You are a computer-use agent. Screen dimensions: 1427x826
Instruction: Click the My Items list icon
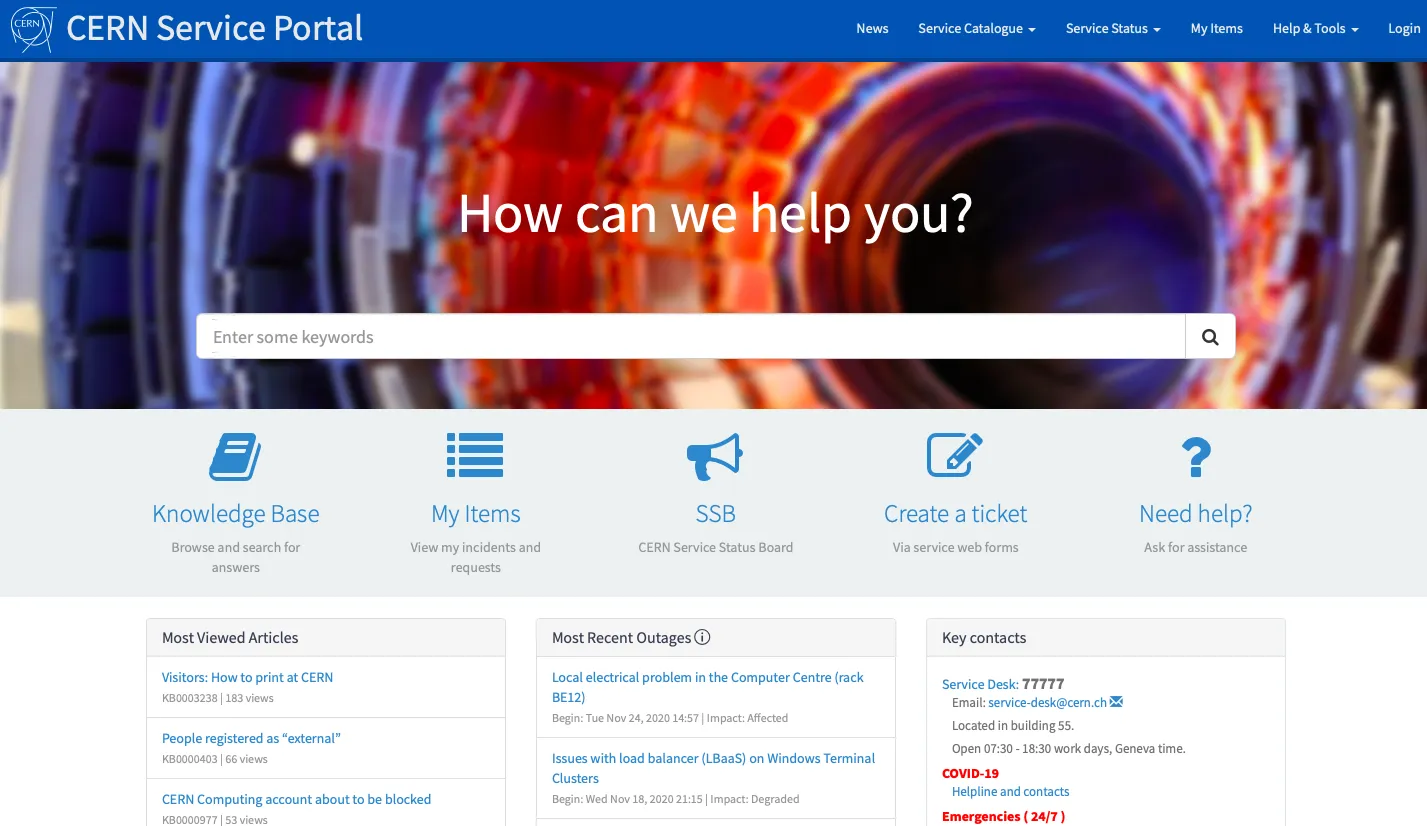pyautogui.click(x=475, y=455)
